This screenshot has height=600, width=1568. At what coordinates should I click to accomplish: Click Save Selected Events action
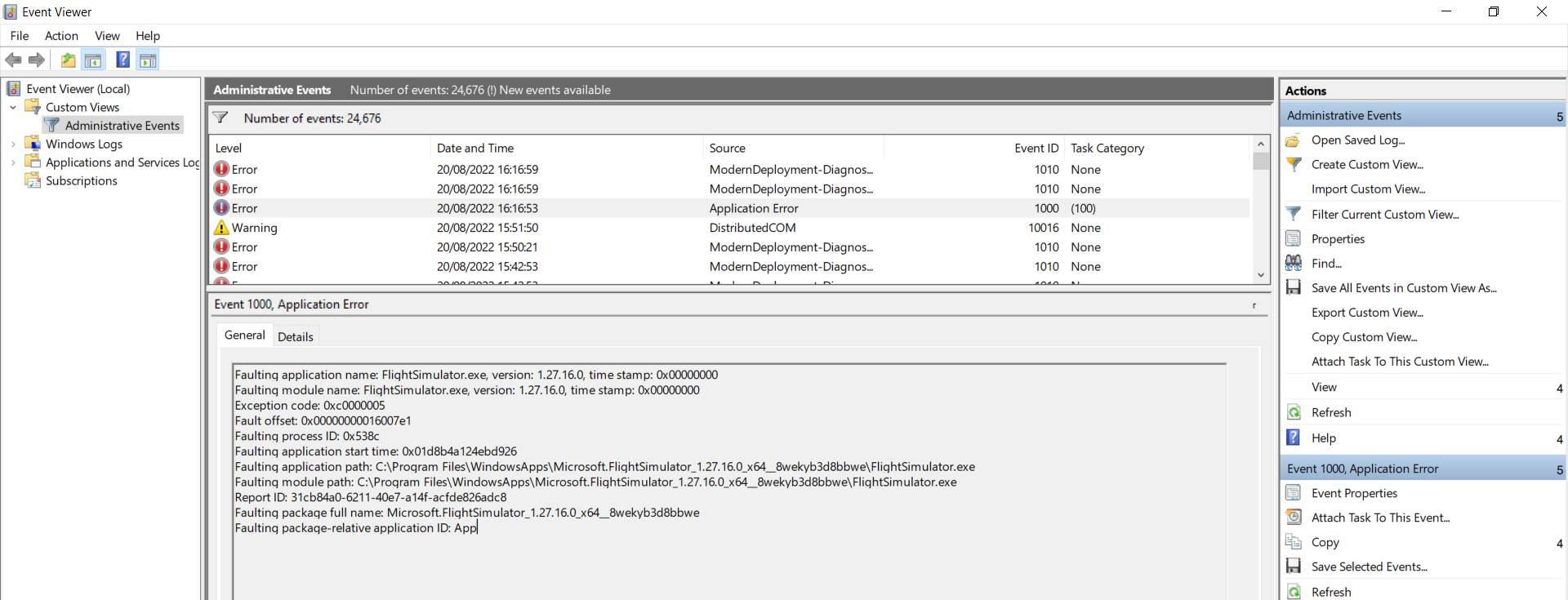click(1369, 567)
